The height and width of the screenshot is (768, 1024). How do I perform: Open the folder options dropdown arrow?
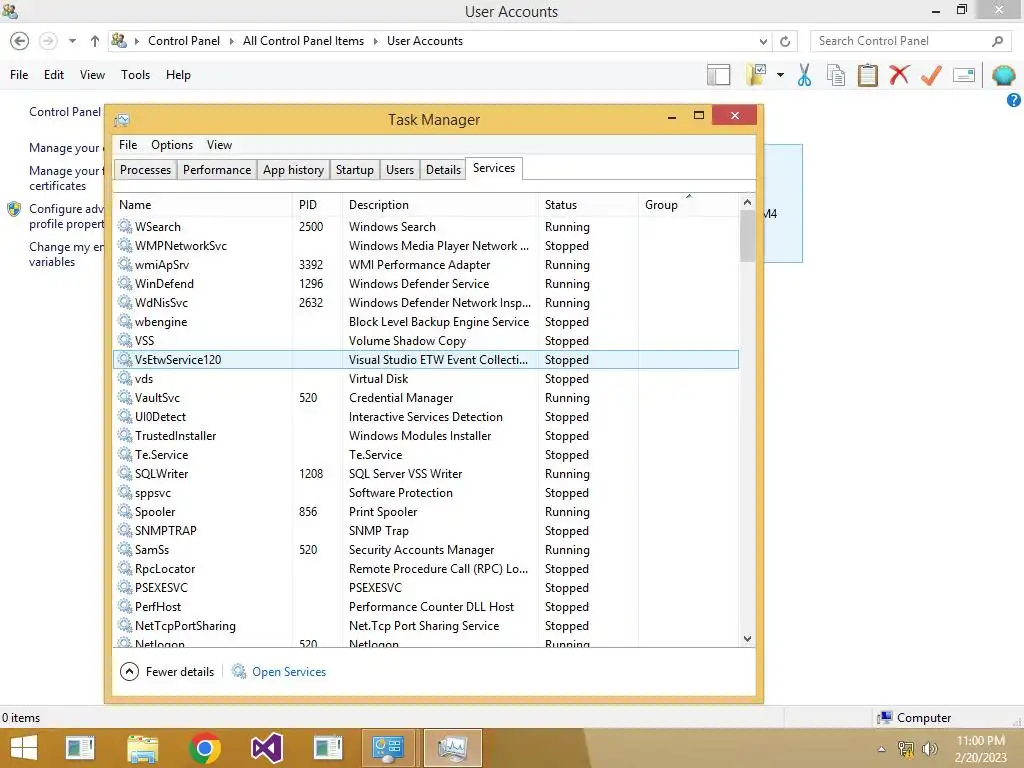tap(780, 75)
